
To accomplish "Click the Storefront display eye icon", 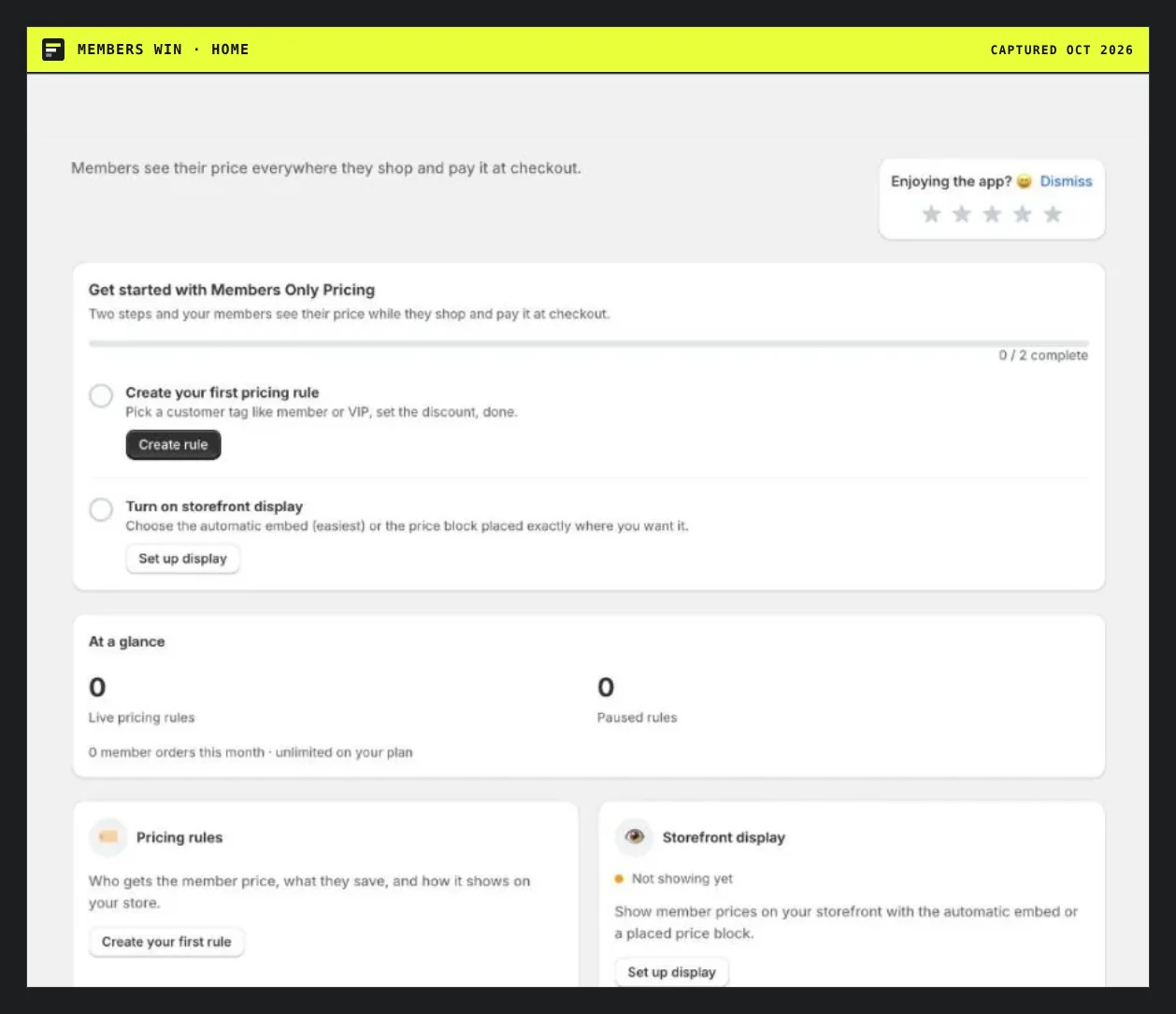I will [634, 837].
